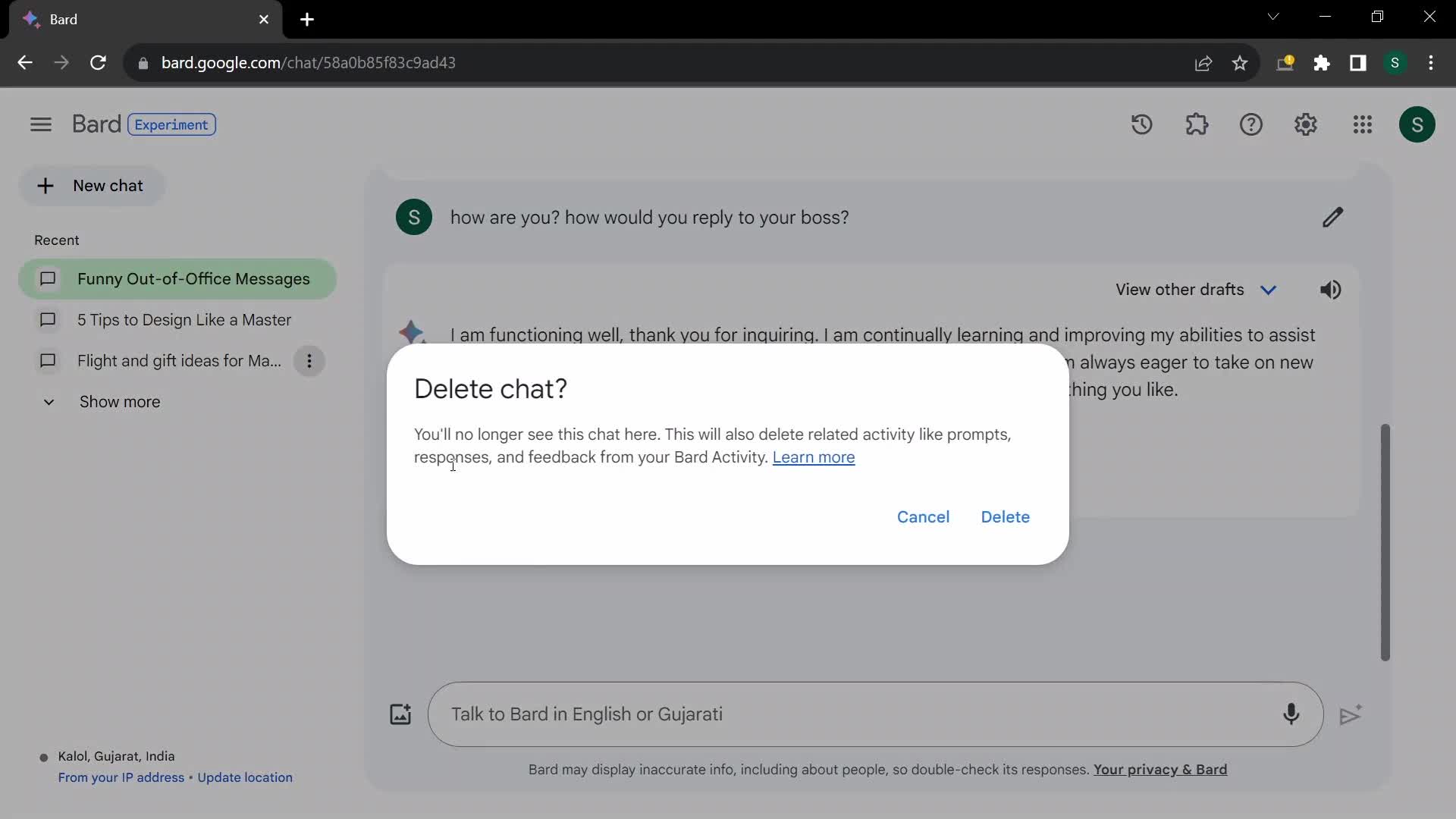
Task: Open the Bard settings icon
Action: pos(1305,124)
